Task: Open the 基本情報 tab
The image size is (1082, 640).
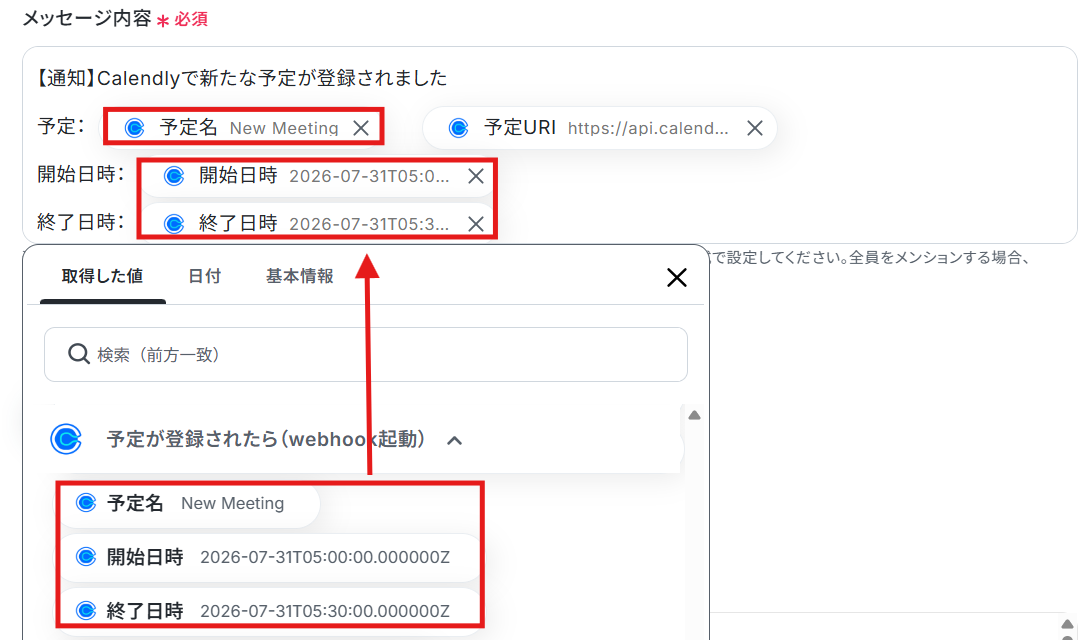Action: (299, 277)
